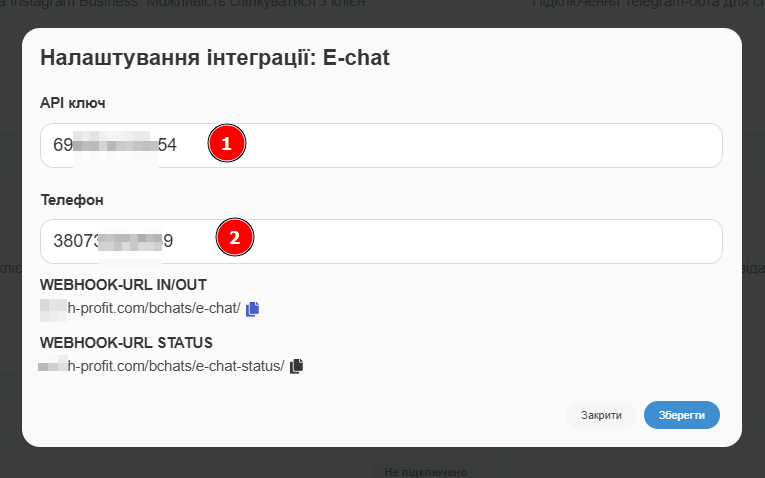Copy the WEBHOOK-URL STATUS address

pos(296,366)
